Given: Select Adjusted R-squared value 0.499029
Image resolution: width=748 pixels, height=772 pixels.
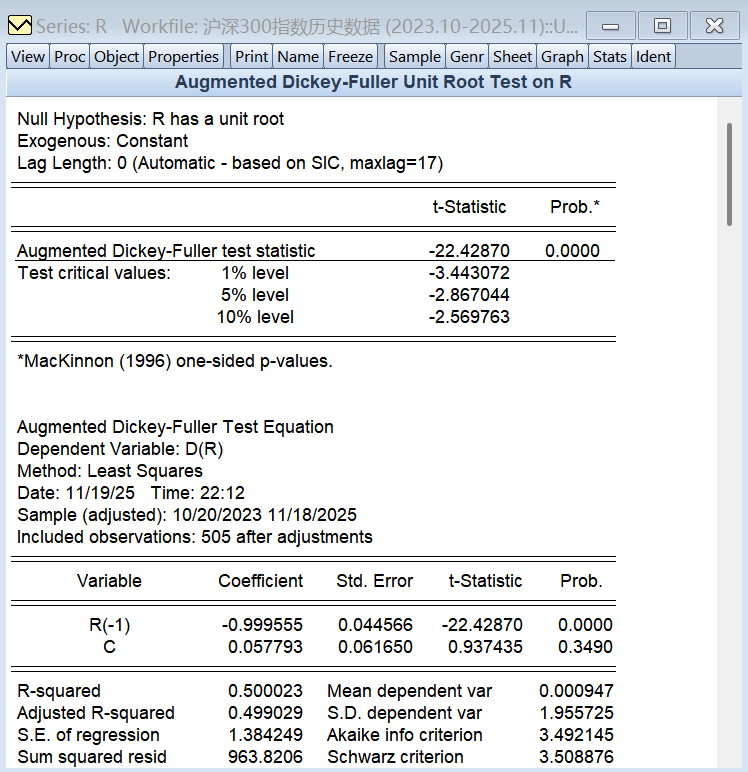Looking at the screenshot, I should 265,713.
